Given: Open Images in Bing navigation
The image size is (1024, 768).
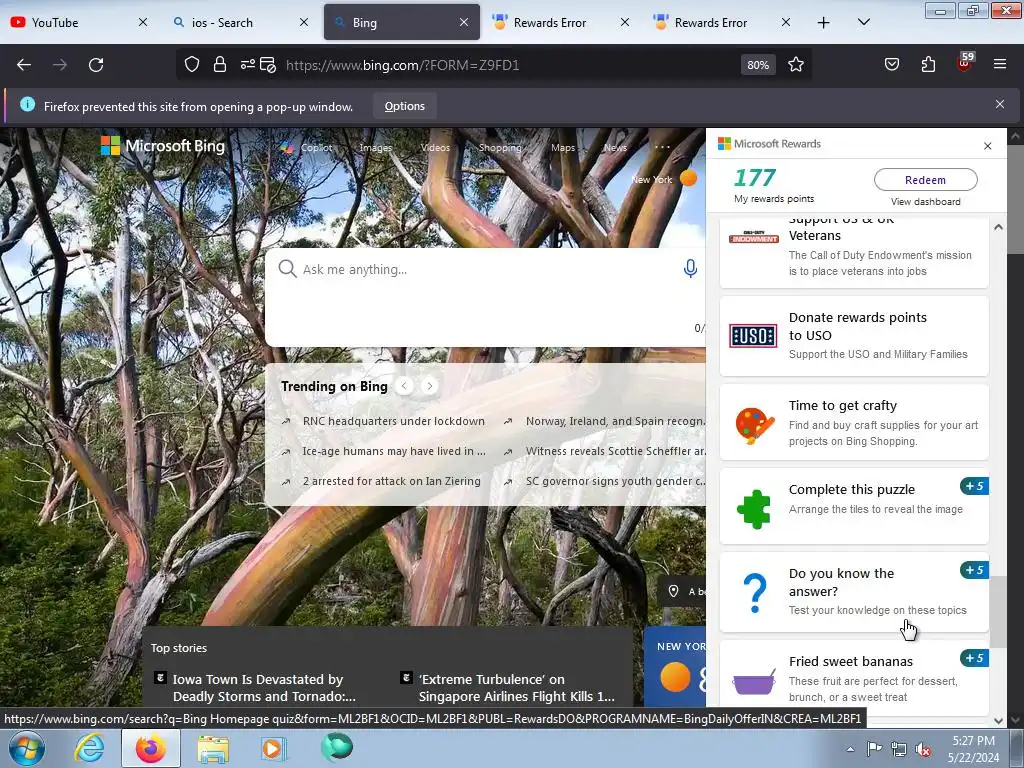Looking at the screenshot, I should [376, 148].
